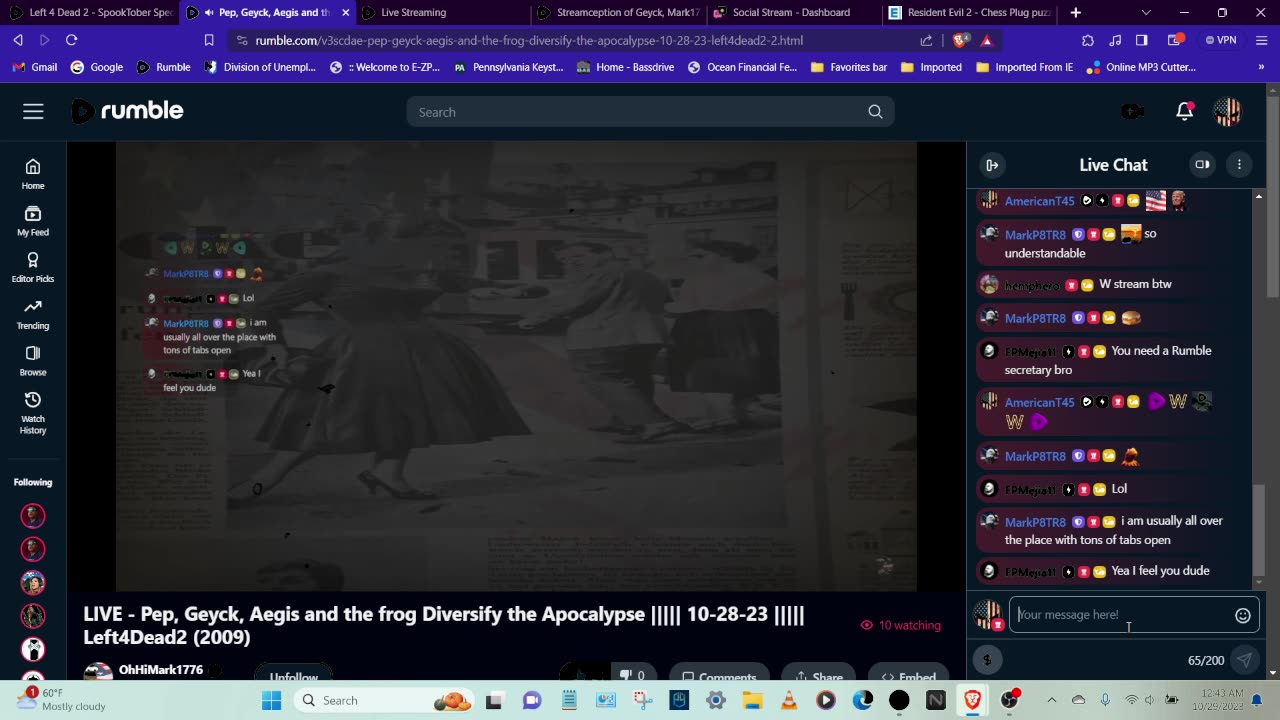Switch to Social Stream Dashboard tab
This screenshot has width=1280, height=720.
click(794, 13)
